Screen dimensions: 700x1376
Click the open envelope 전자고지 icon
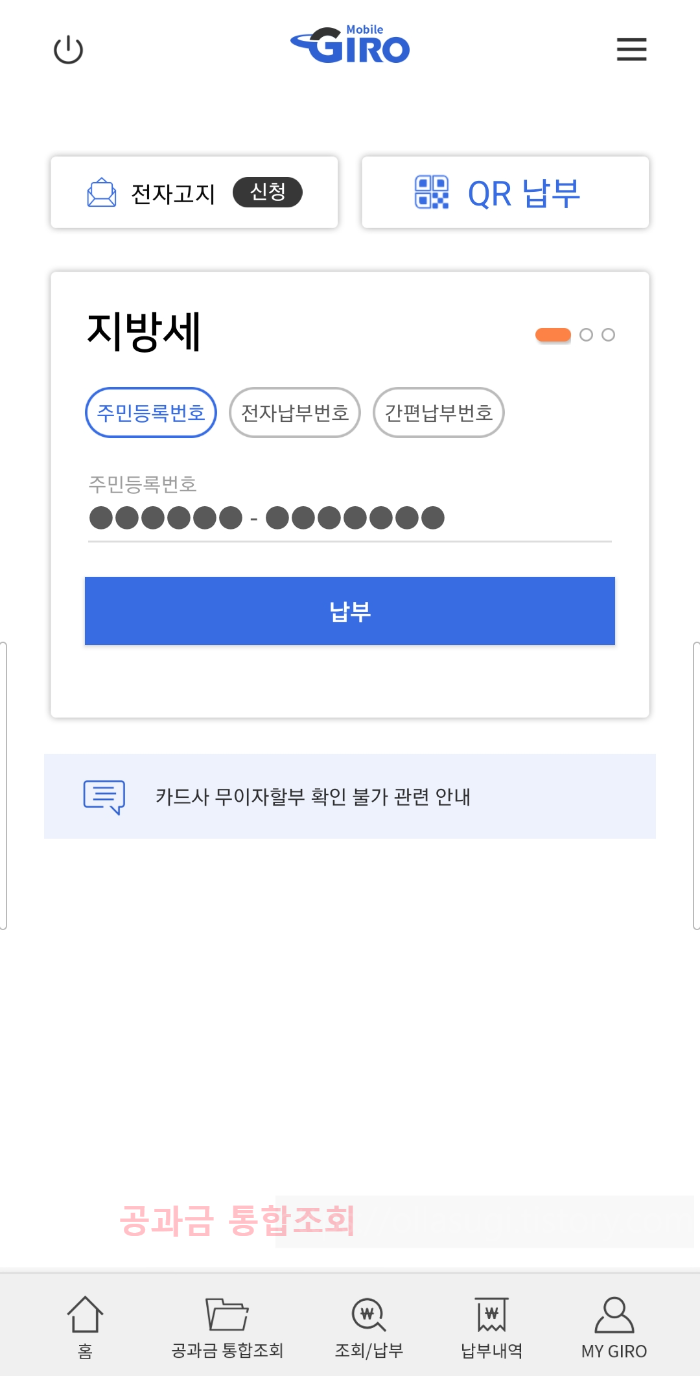click(x=100, y=192)
